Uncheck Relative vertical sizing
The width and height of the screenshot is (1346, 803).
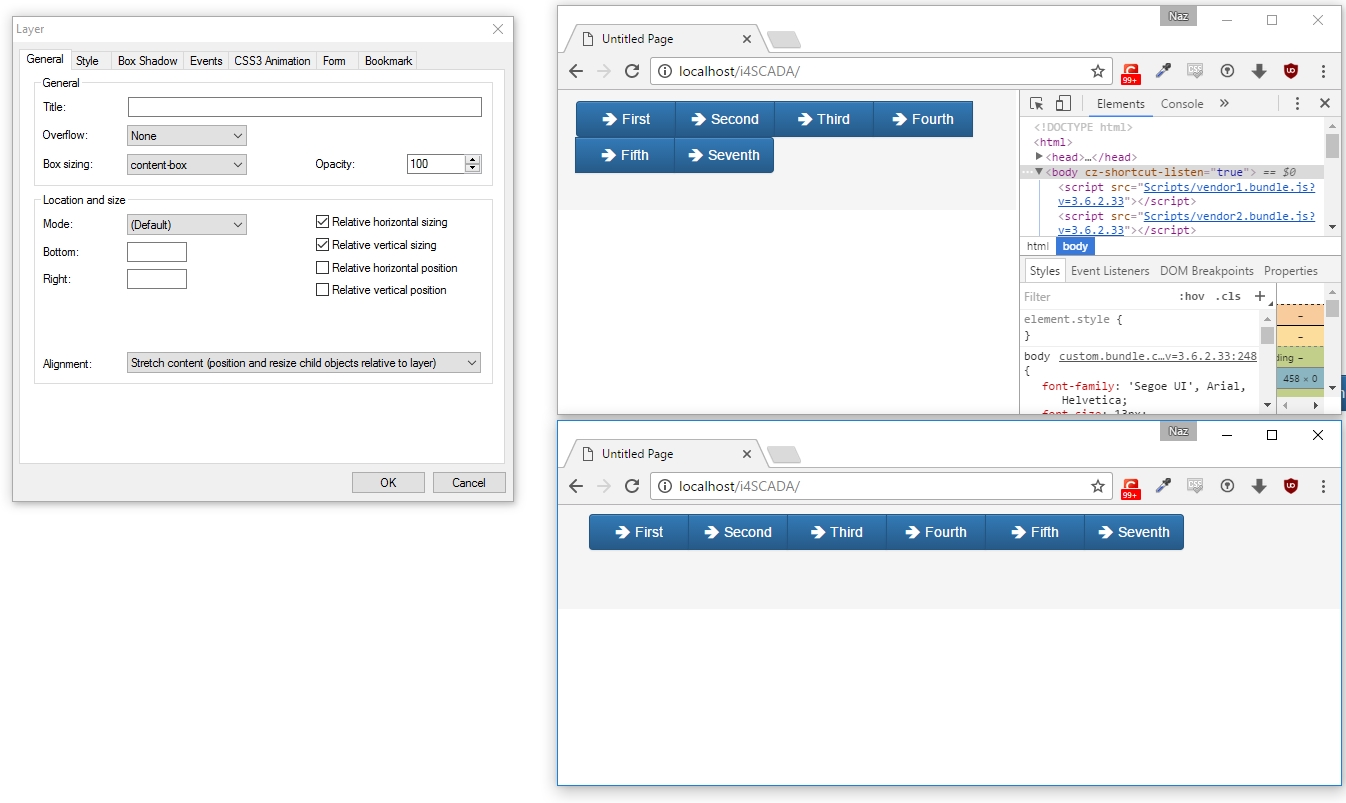point(322,245)
